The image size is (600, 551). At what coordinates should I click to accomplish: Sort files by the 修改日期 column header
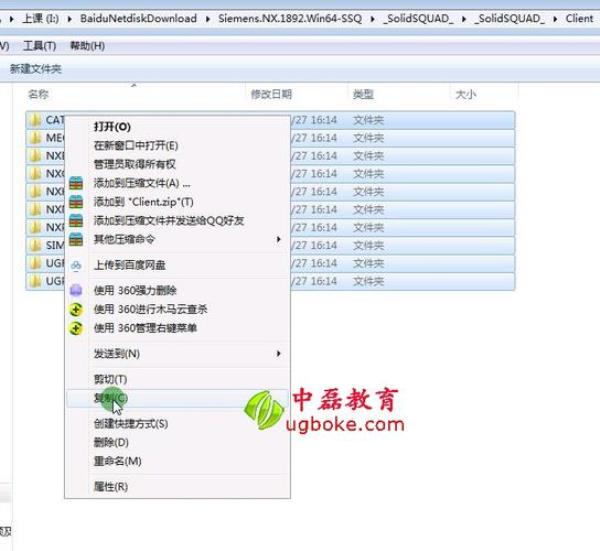tap(270, 94)
